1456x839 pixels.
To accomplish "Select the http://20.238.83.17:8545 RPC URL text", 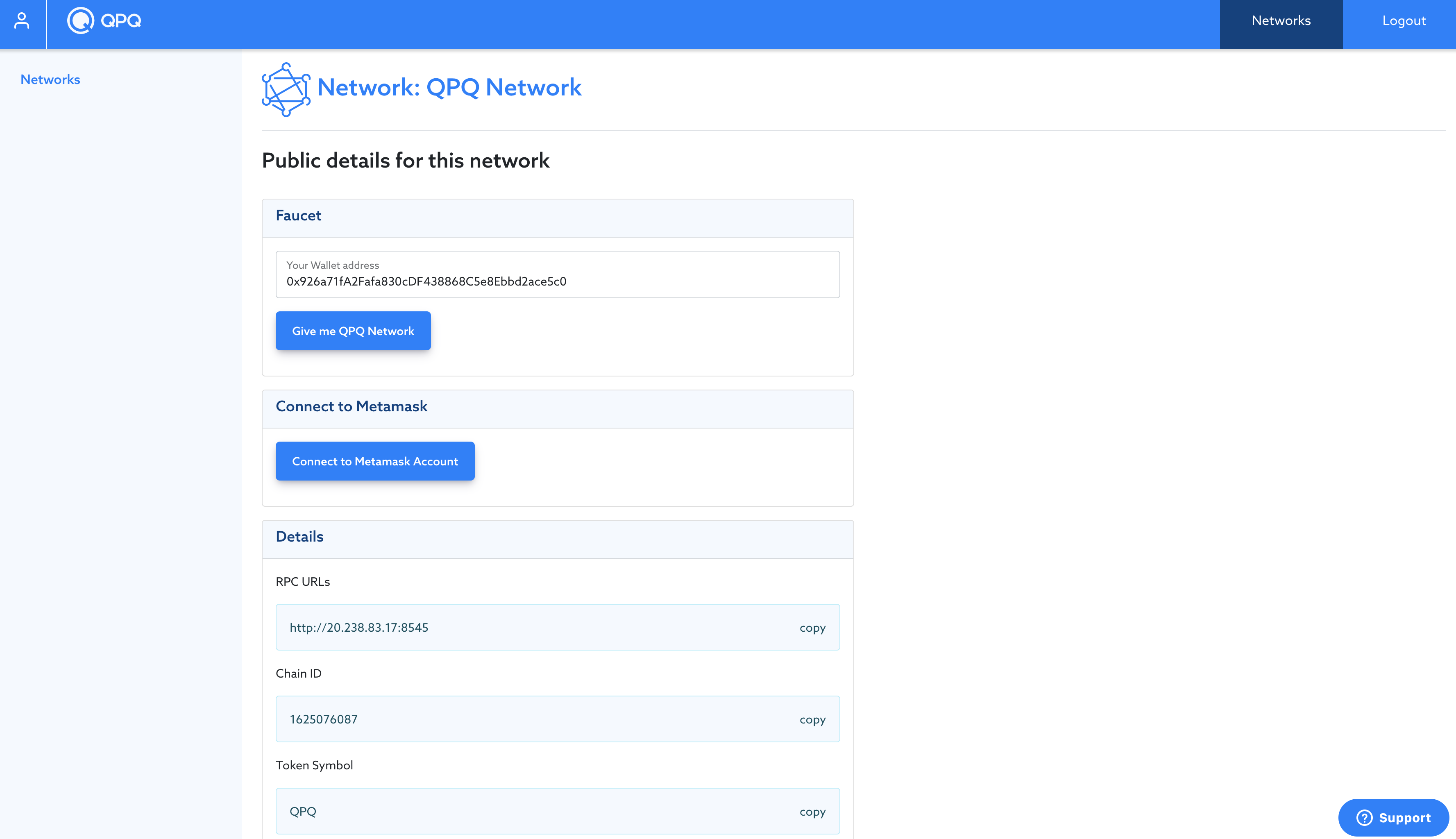I will pyautogui.click(x=358, y=628).
